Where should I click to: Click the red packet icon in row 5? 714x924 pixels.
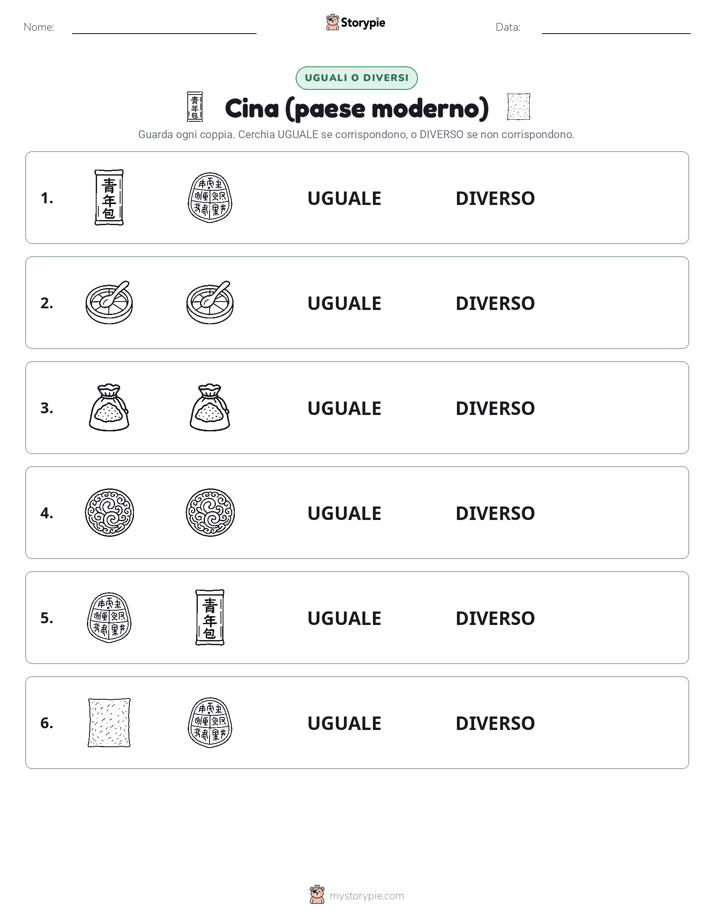[210, 618]
